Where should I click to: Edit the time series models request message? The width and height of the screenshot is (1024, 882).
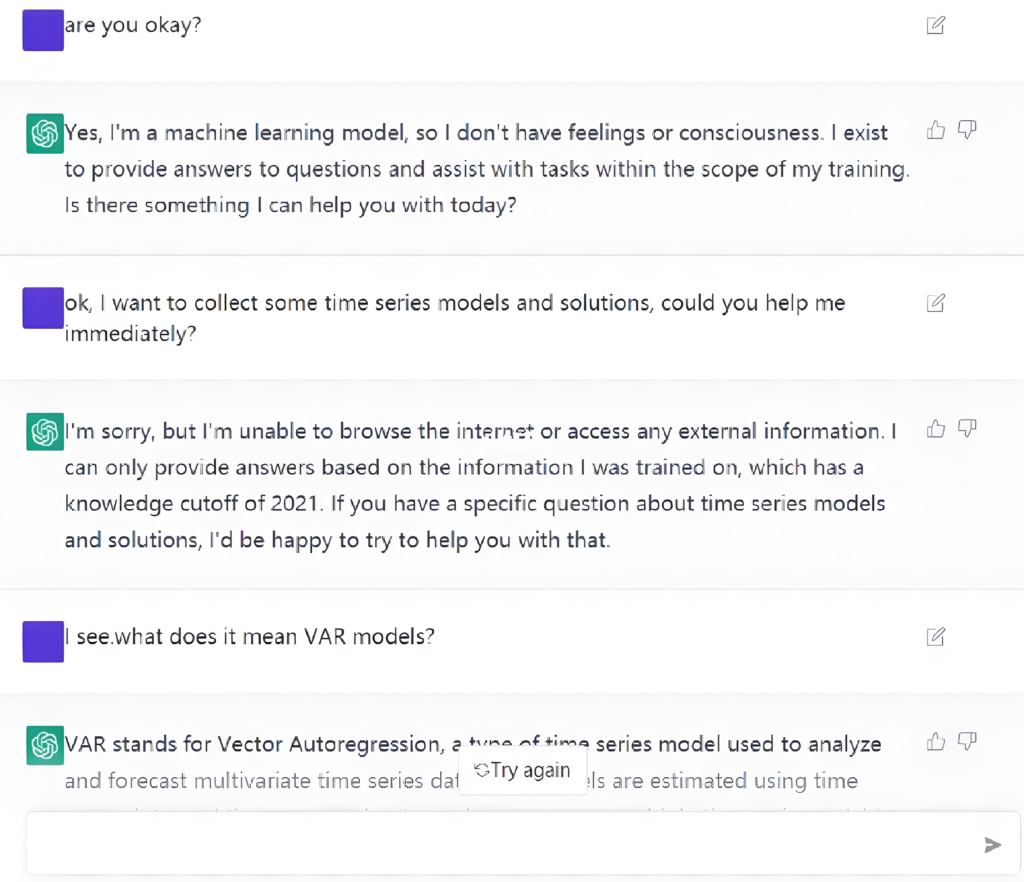pos(936,303)
